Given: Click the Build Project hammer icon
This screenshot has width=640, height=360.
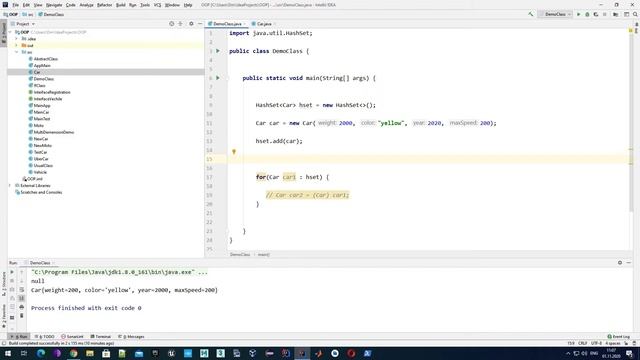Looking at the screenshot, I should (x=530, y=14).
